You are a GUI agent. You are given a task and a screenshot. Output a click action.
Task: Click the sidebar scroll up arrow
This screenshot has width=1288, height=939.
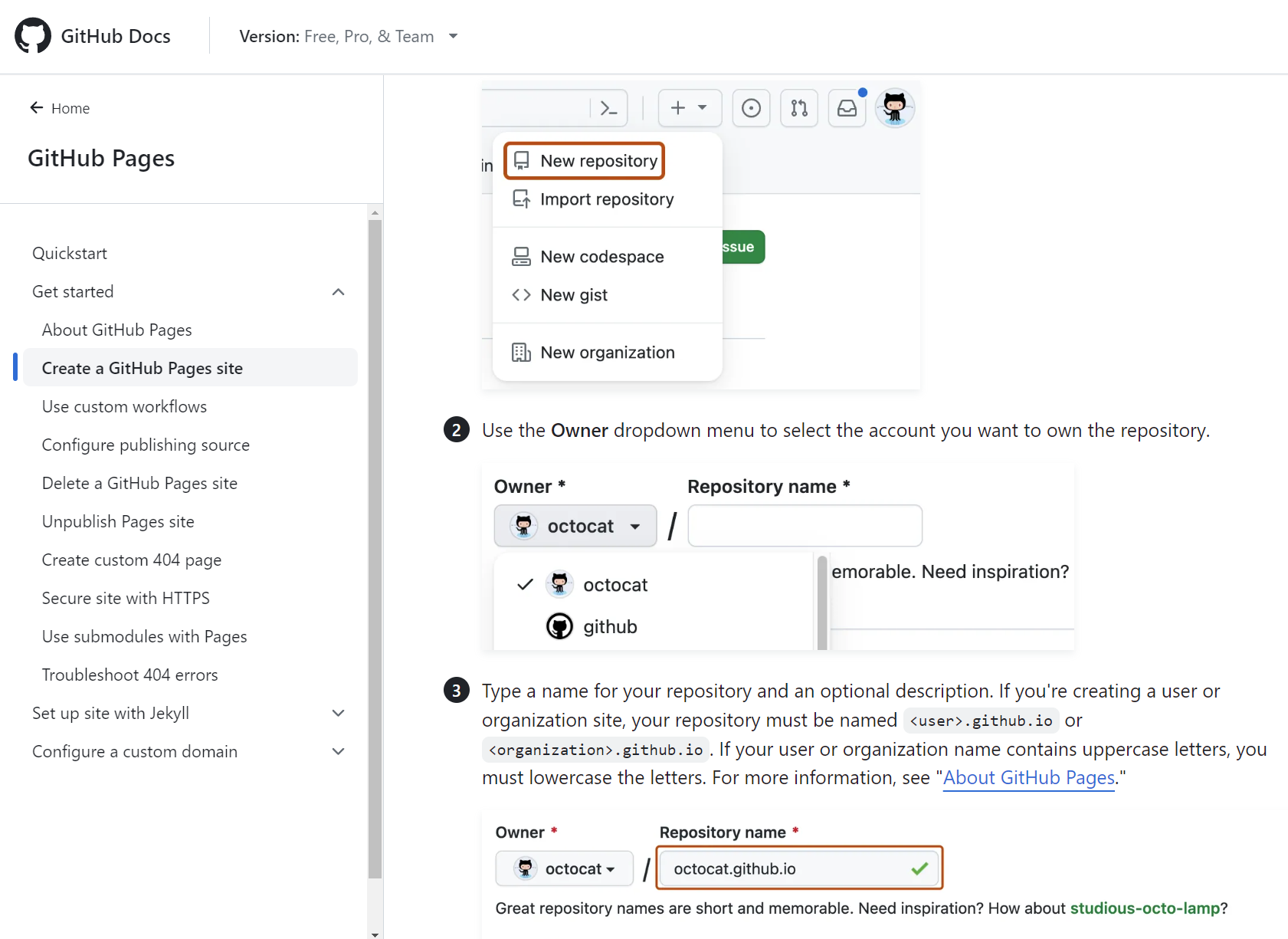[375, 212]
